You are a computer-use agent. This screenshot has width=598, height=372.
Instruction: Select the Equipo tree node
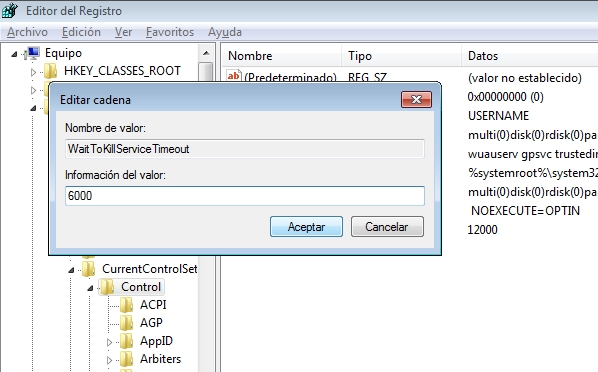click(63, 53)
